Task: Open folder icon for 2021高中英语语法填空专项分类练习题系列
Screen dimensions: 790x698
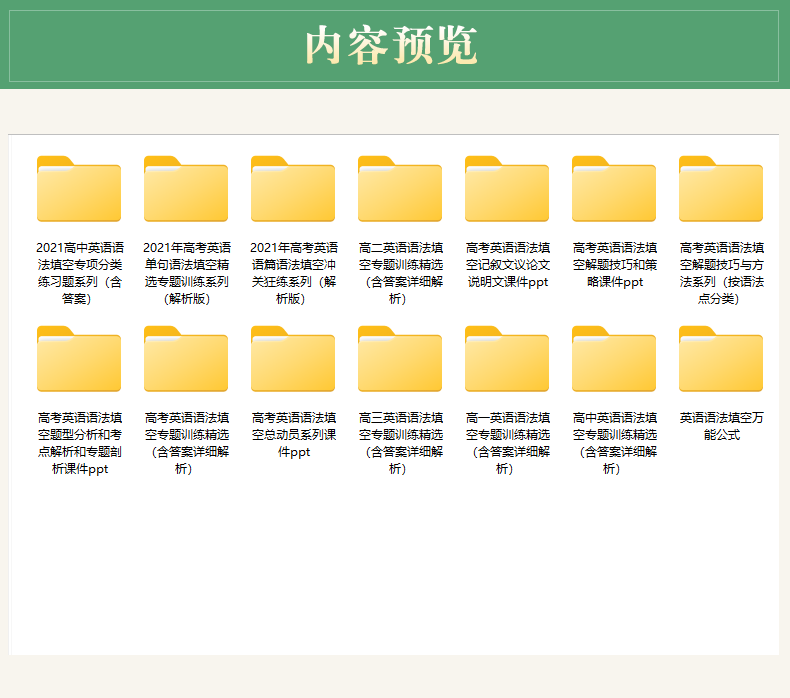Action: 79,188
